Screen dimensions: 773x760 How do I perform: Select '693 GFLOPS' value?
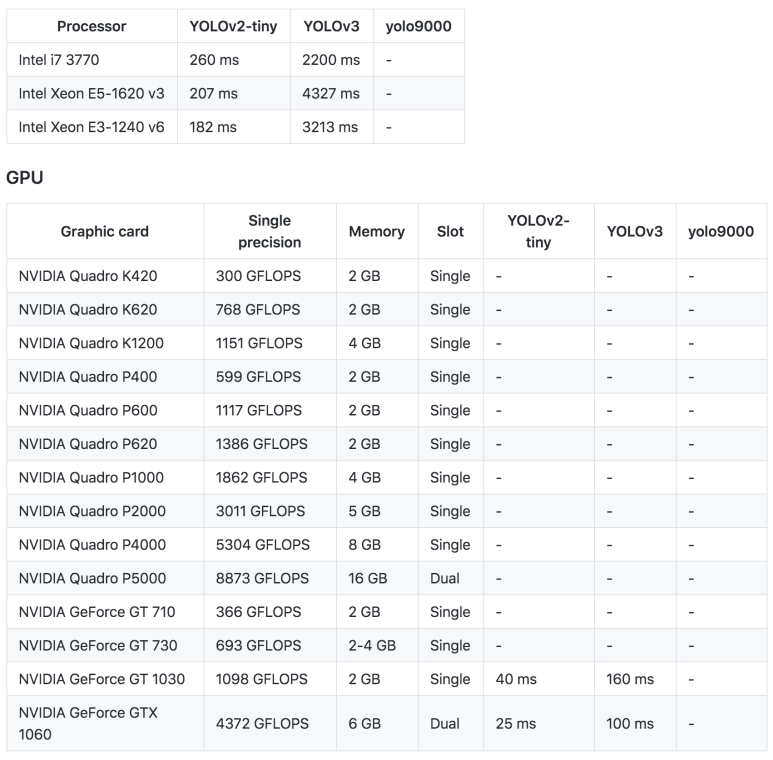(258, 645)
